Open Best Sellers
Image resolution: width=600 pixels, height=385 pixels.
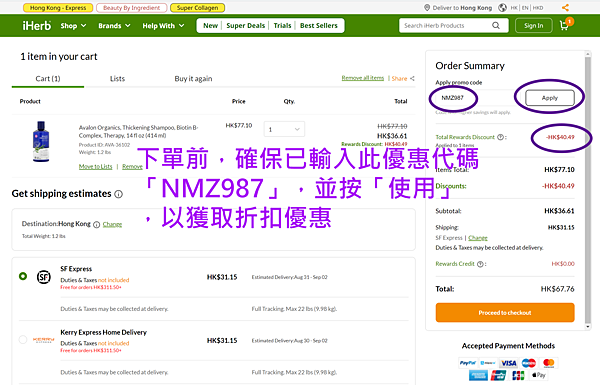point(319,26)
